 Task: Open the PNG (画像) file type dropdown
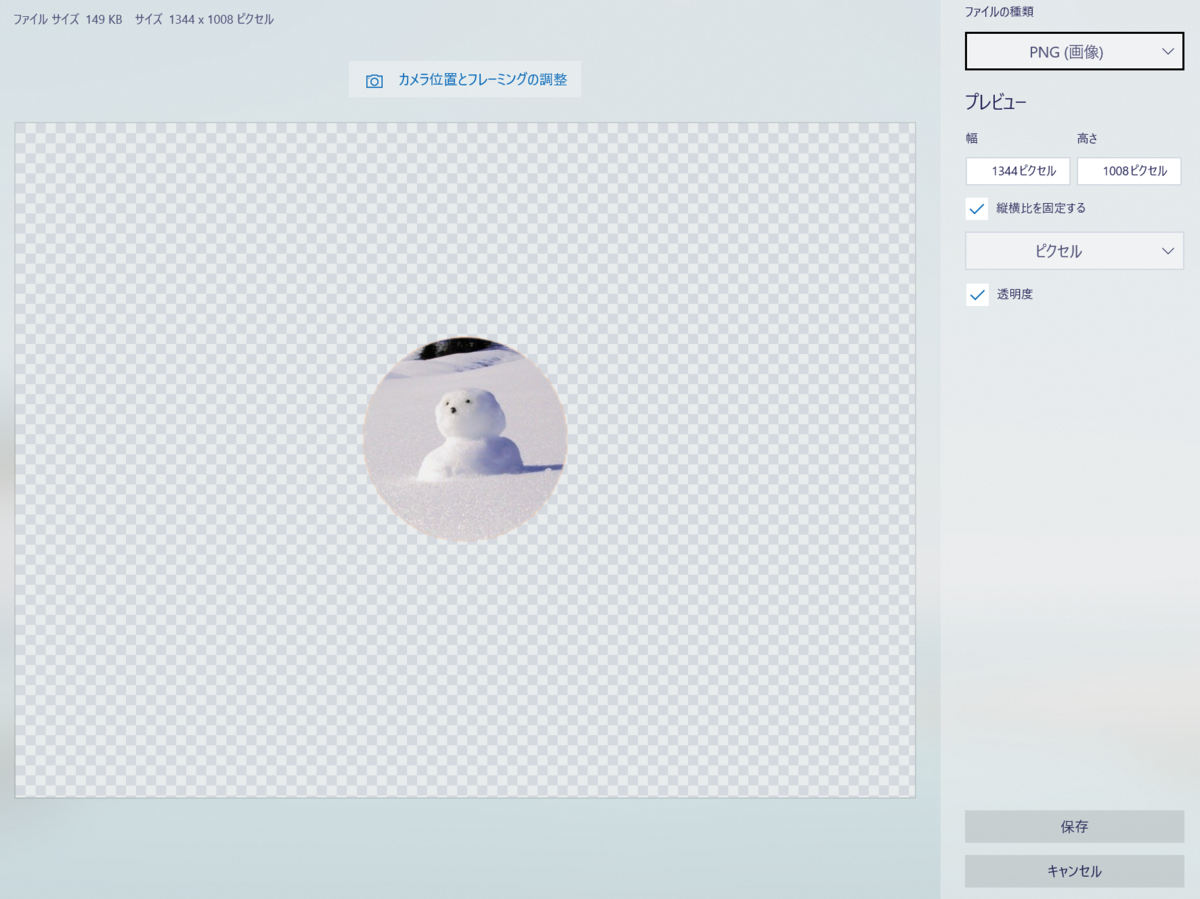coord(1074,51)
